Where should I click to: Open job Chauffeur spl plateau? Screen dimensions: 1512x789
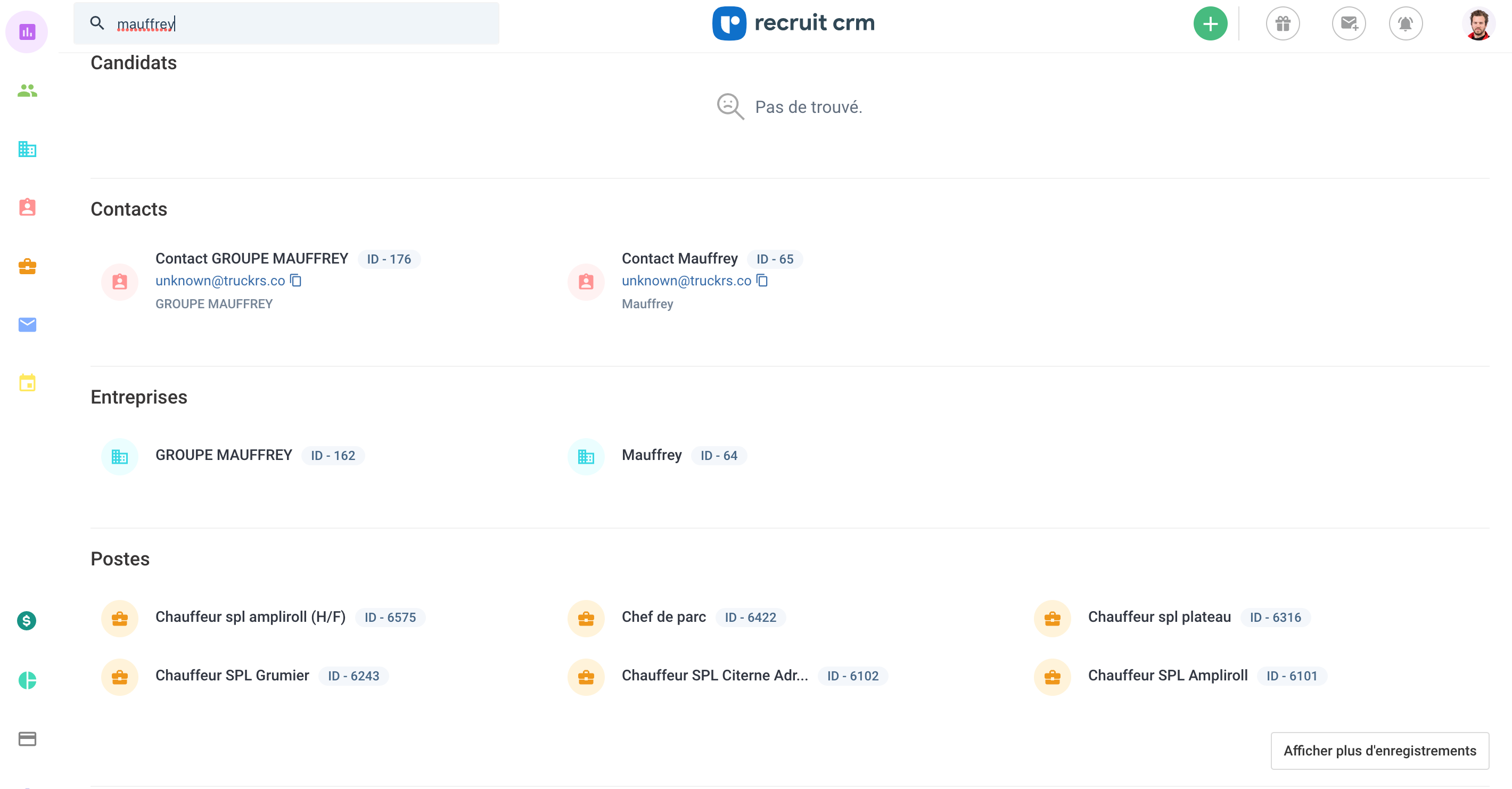click(1159, 617)
